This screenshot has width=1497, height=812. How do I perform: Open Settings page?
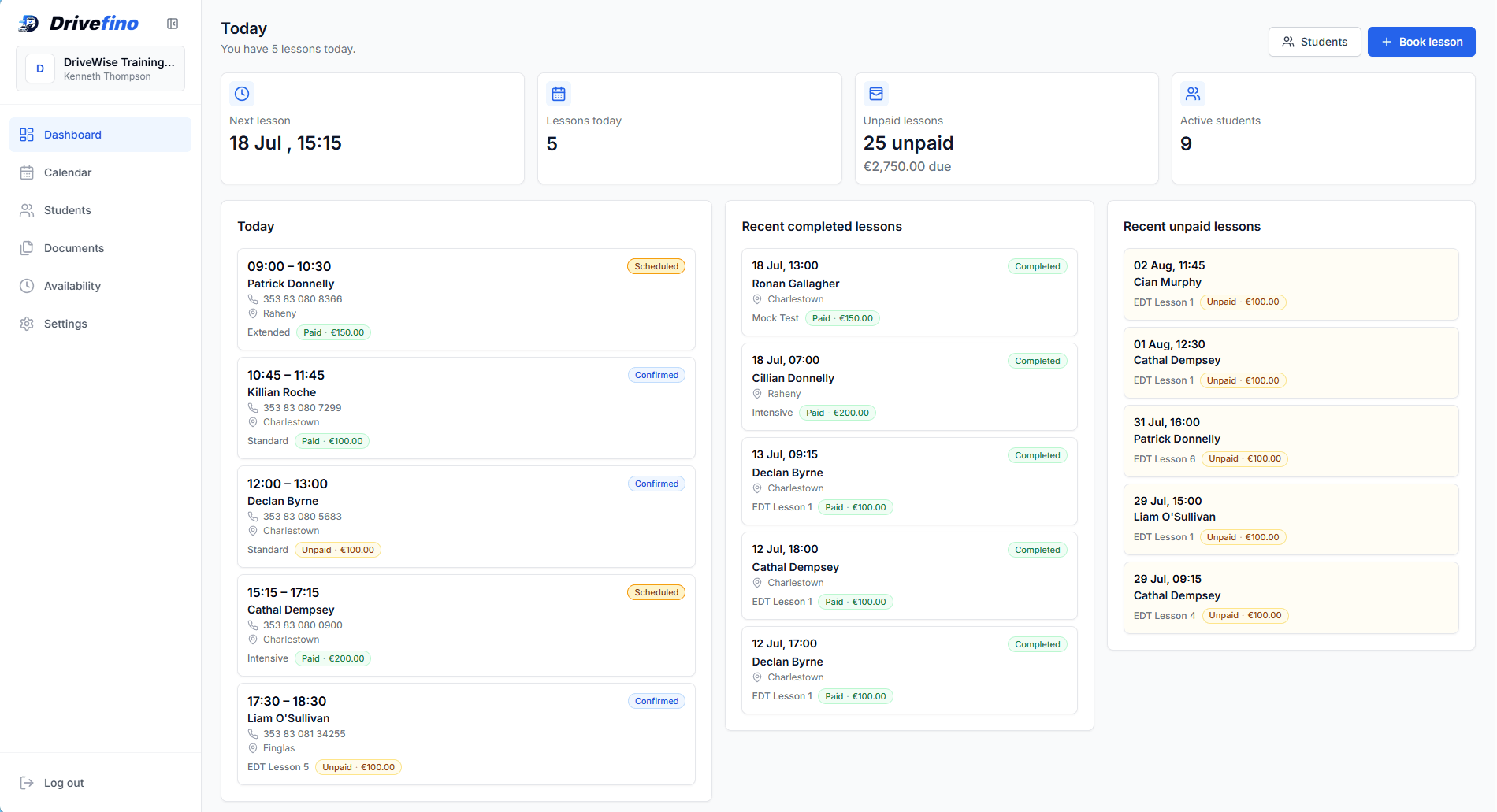(x=100, y=324)
